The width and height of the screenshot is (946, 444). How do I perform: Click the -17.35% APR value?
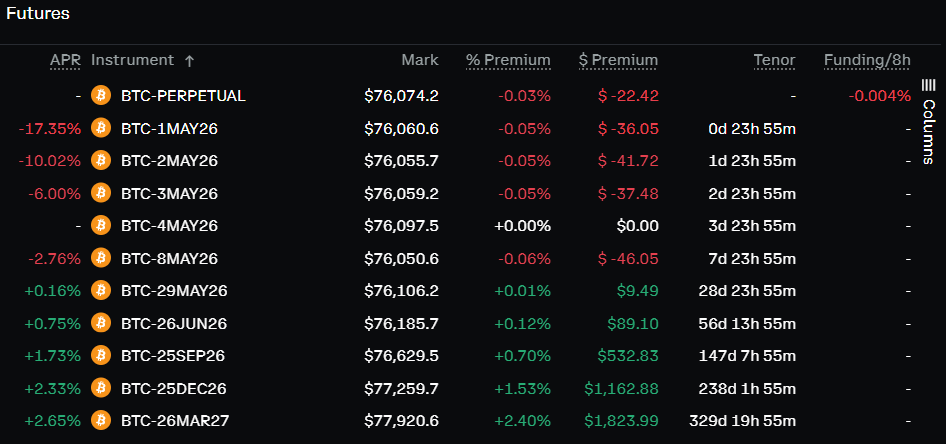coord(49,128)
